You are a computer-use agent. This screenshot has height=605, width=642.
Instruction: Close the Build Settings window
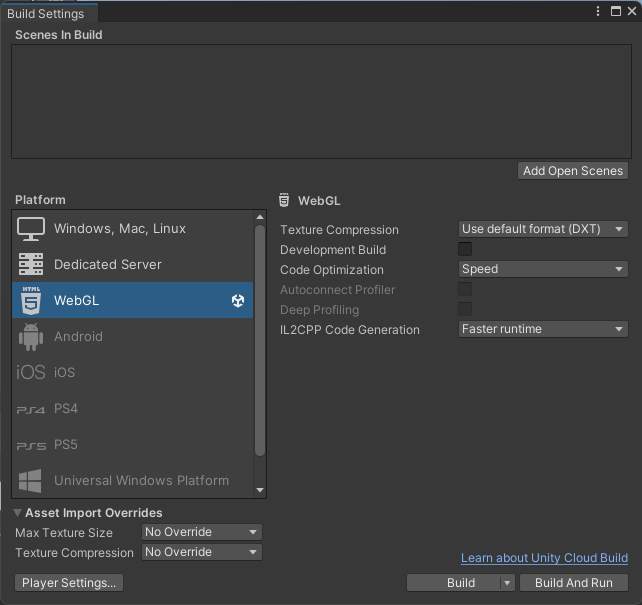pyautogui.click(x=632, y=11)
